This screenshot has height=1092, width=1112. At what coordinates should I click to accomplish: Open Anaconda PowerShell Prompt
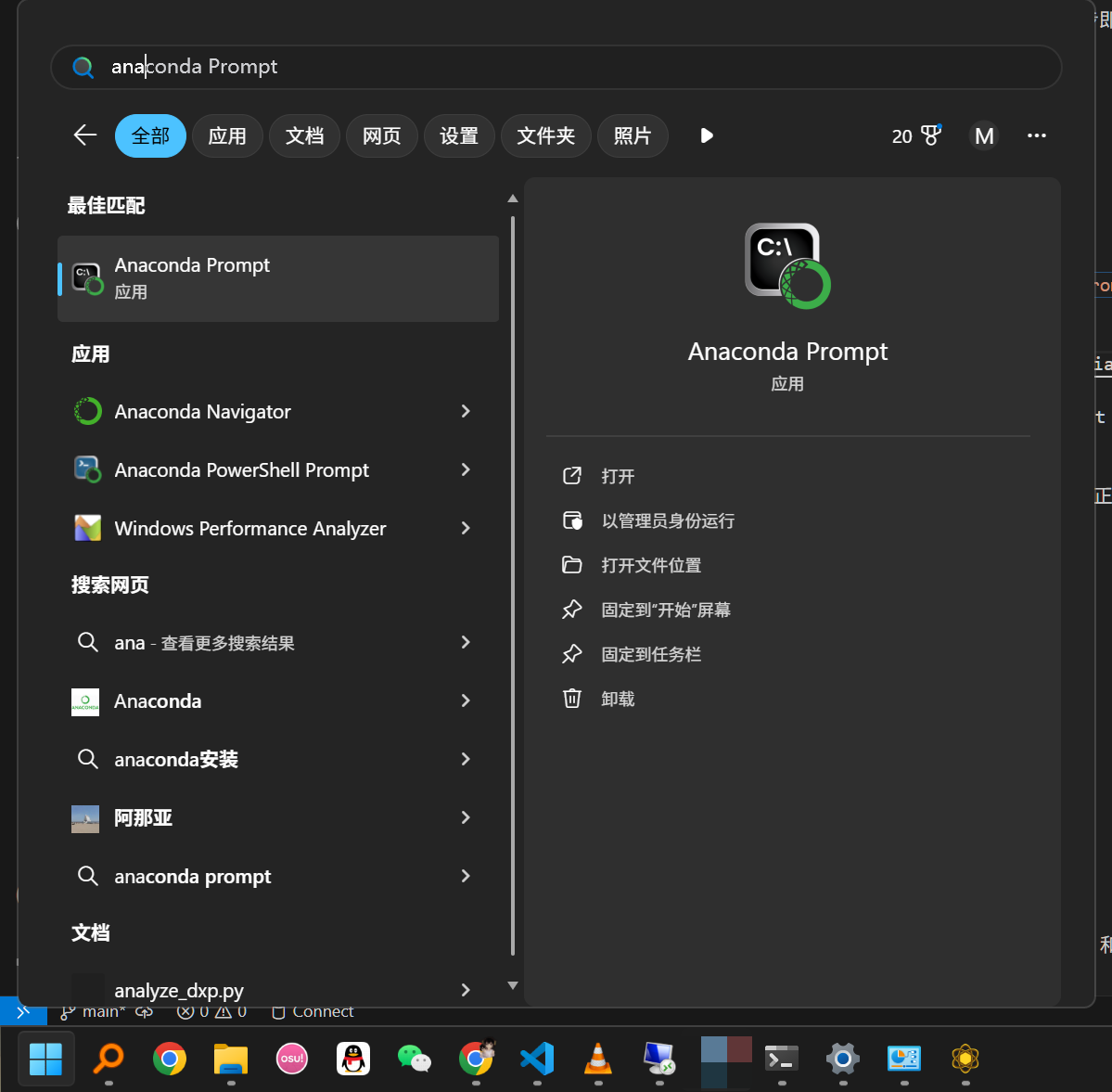tap(242, 469)
